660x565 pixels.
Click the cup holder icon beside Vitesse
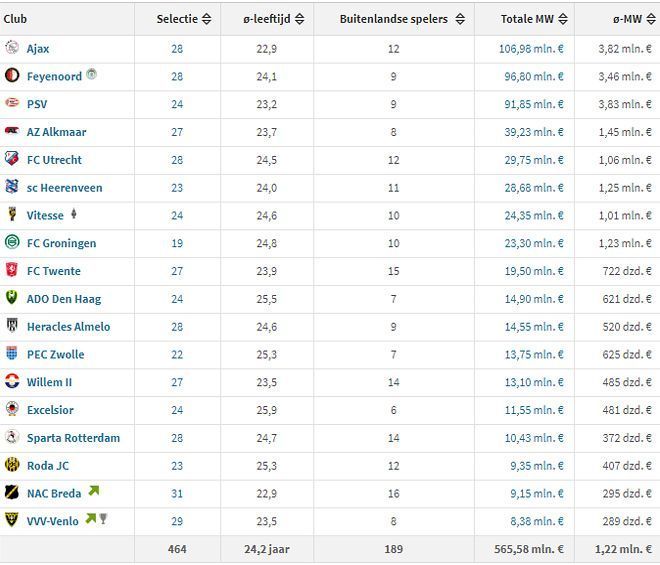coord(74,213)
